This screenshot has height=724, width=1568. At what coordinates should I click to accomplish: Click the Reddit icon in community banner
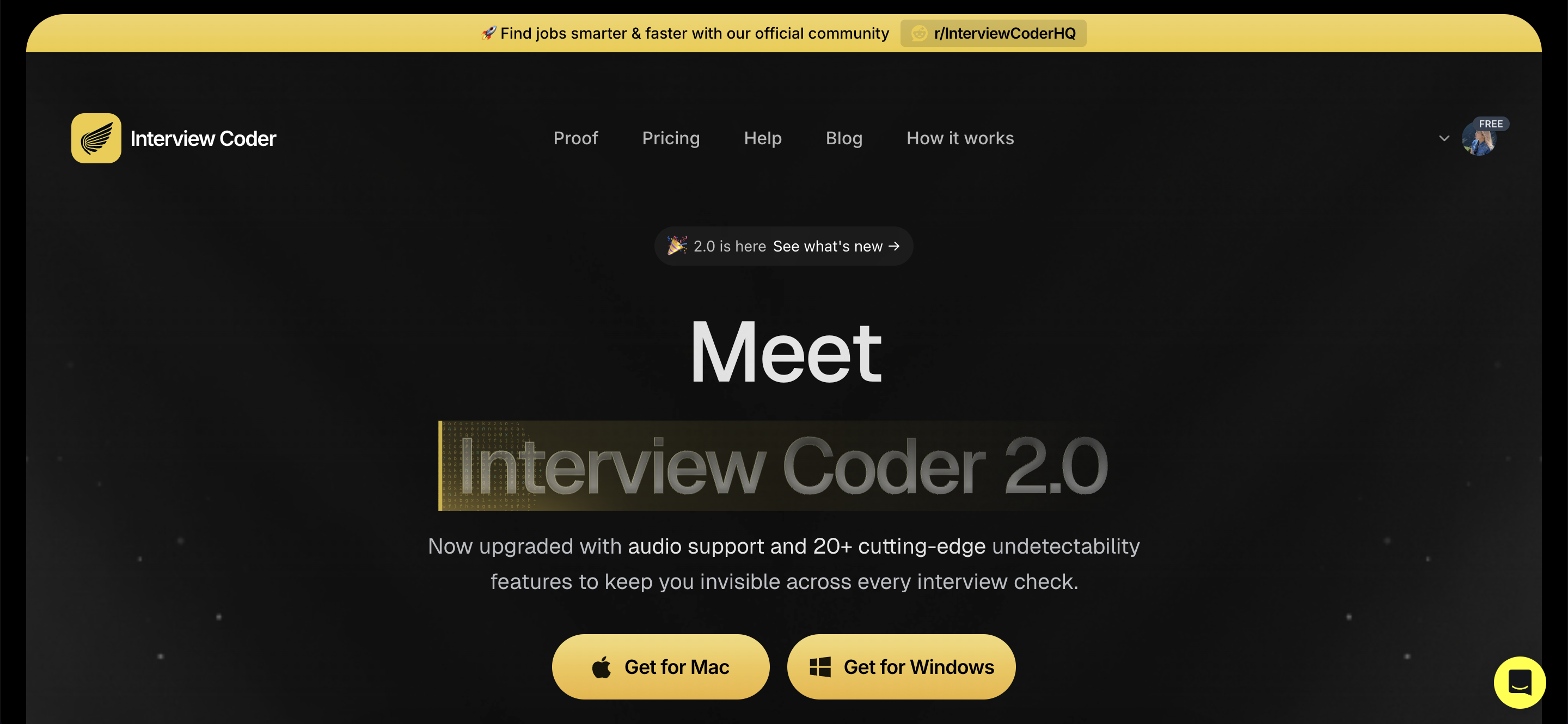(x=919, y=33)
